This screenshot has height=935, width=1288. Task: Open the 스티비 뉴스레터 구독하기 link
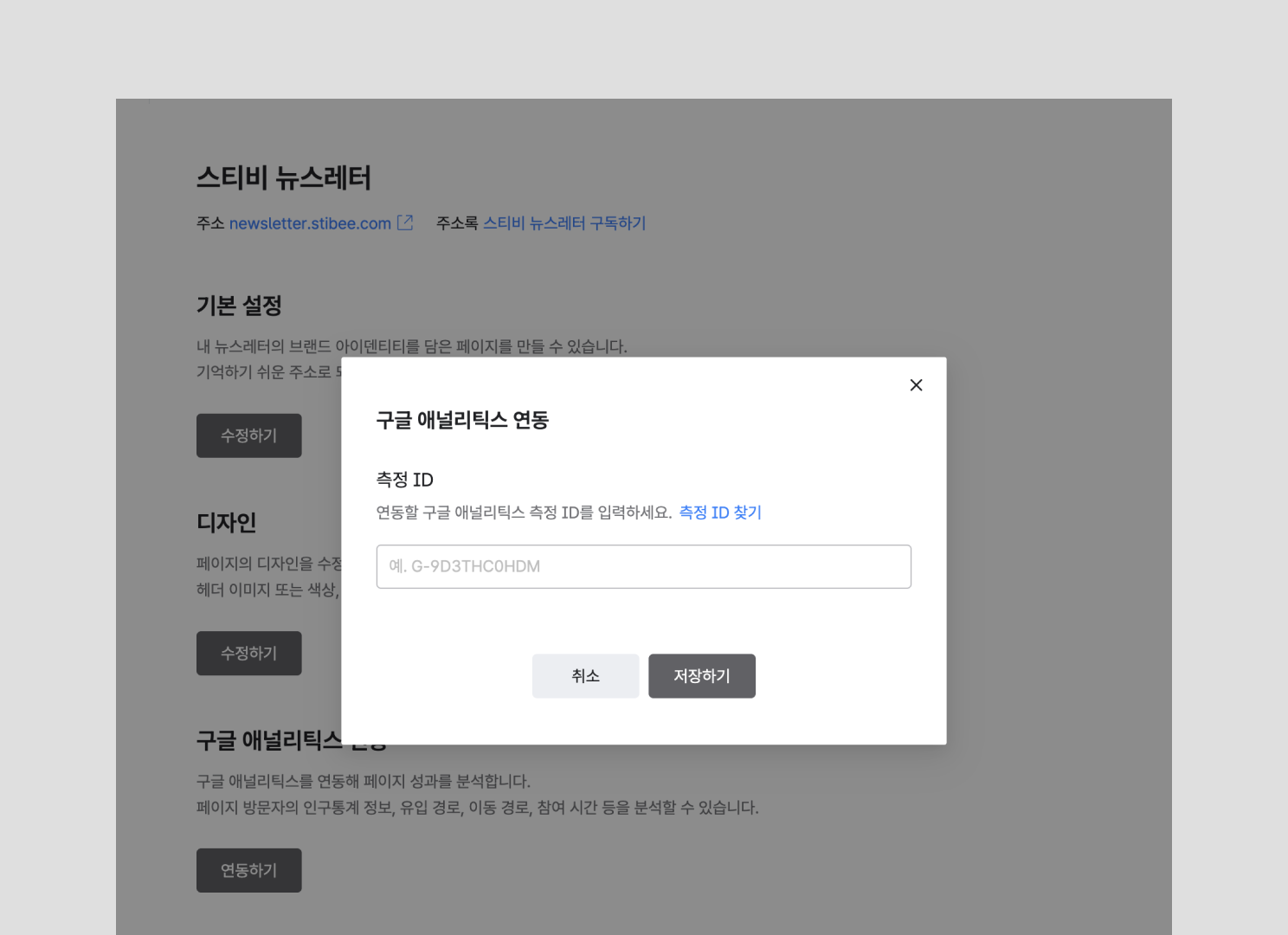click(564, 223)
